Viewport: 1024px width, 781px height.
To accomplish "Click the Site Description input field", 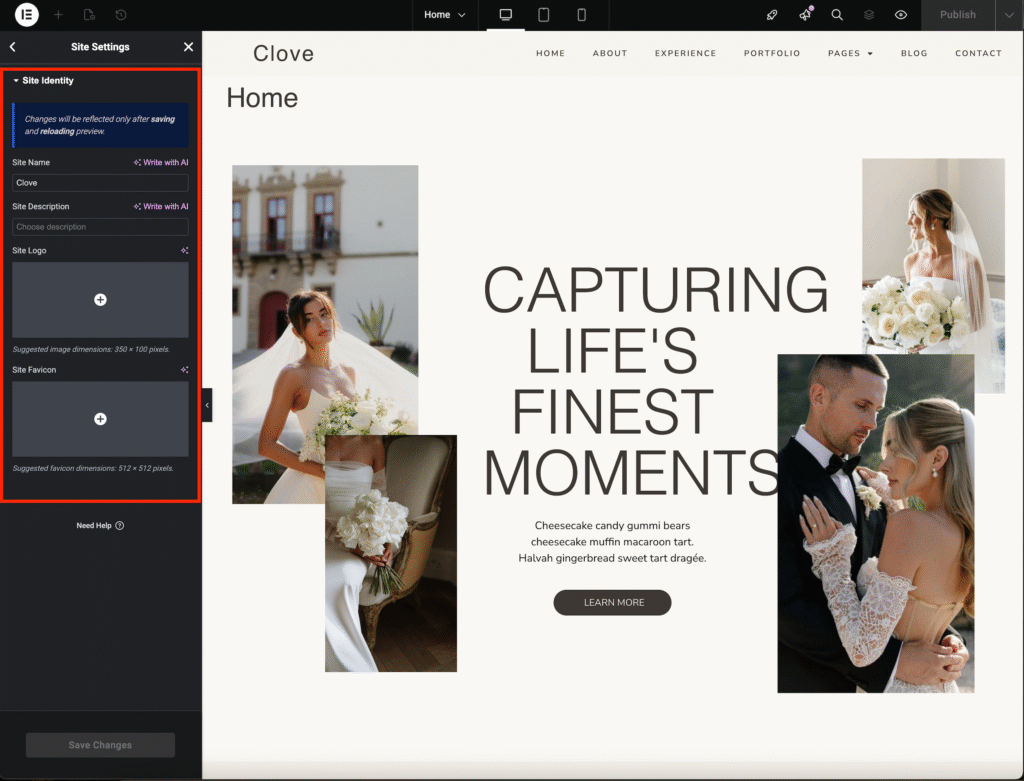I will point(100,227).
